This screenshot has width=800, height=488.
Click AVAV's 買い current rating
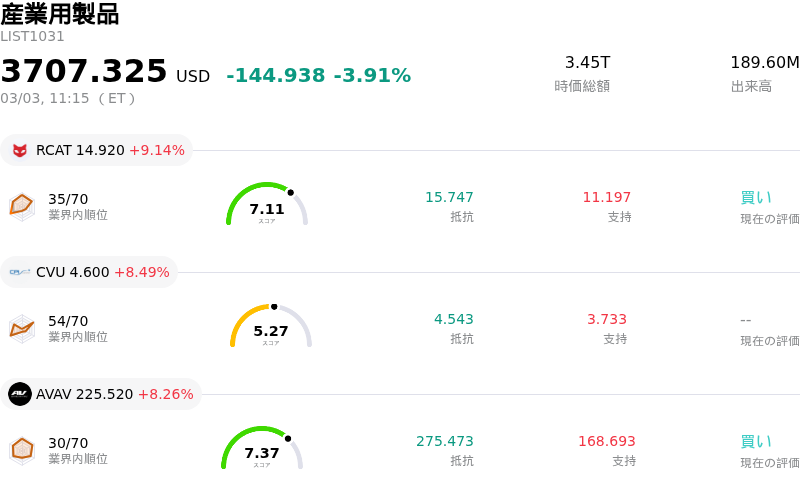pyautogui.click(x=756, y=442)
